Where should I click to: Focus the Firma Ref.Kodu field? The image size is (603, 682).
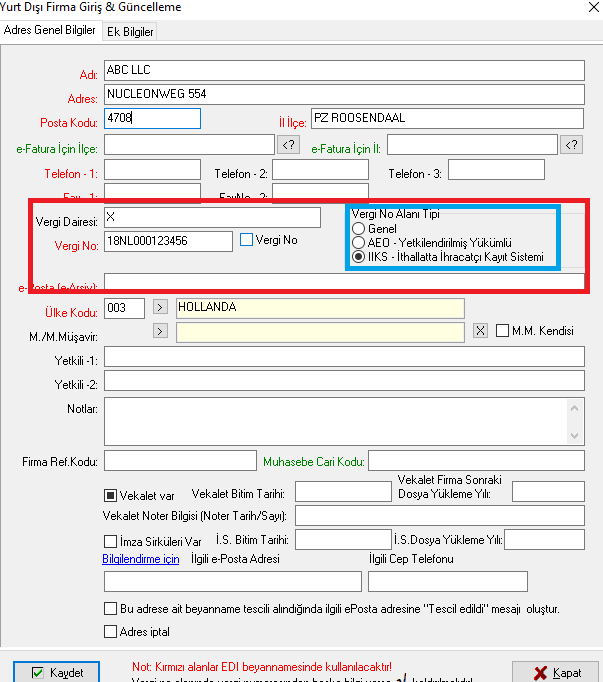(180, 461)
